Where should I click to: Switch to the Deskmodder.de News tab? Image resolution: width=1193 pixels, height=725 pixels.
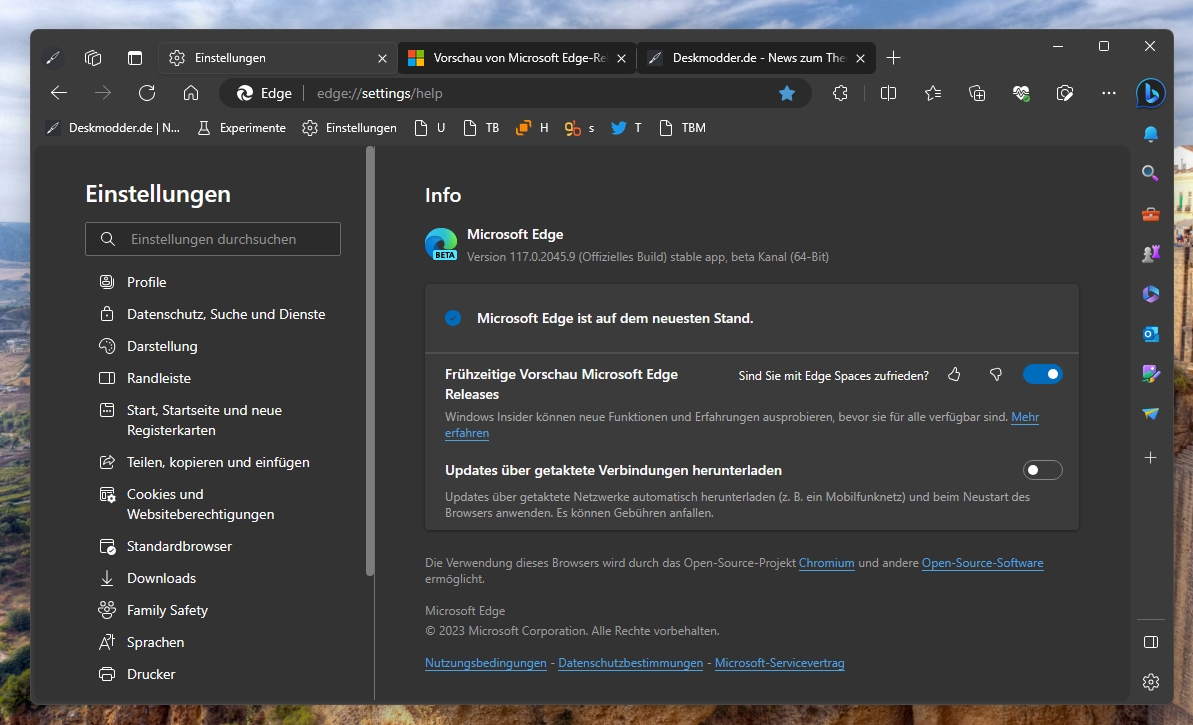[x=756, y=58]
